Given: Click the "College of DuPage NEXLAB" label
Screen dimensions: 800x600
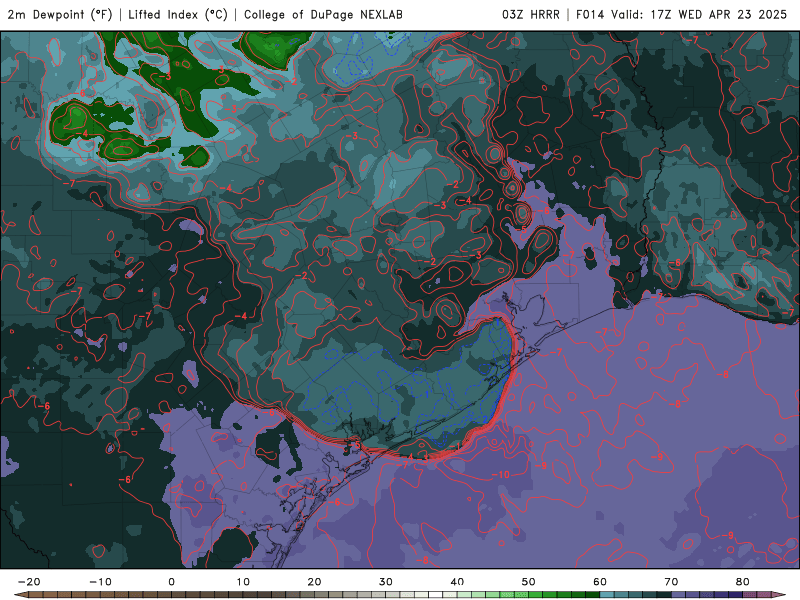Looking at the screenshot, I should click(323, 14).
